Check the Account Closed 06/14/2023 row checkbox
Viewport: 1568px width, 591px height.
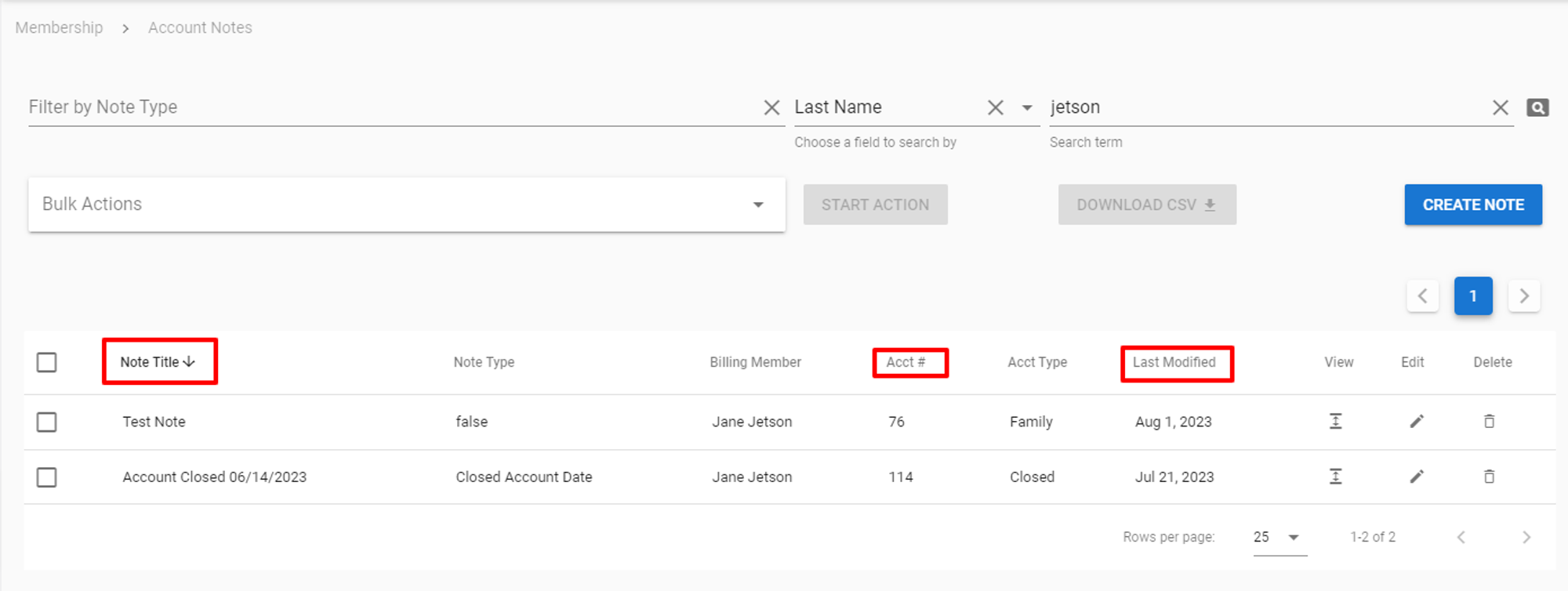click(47, 477)
